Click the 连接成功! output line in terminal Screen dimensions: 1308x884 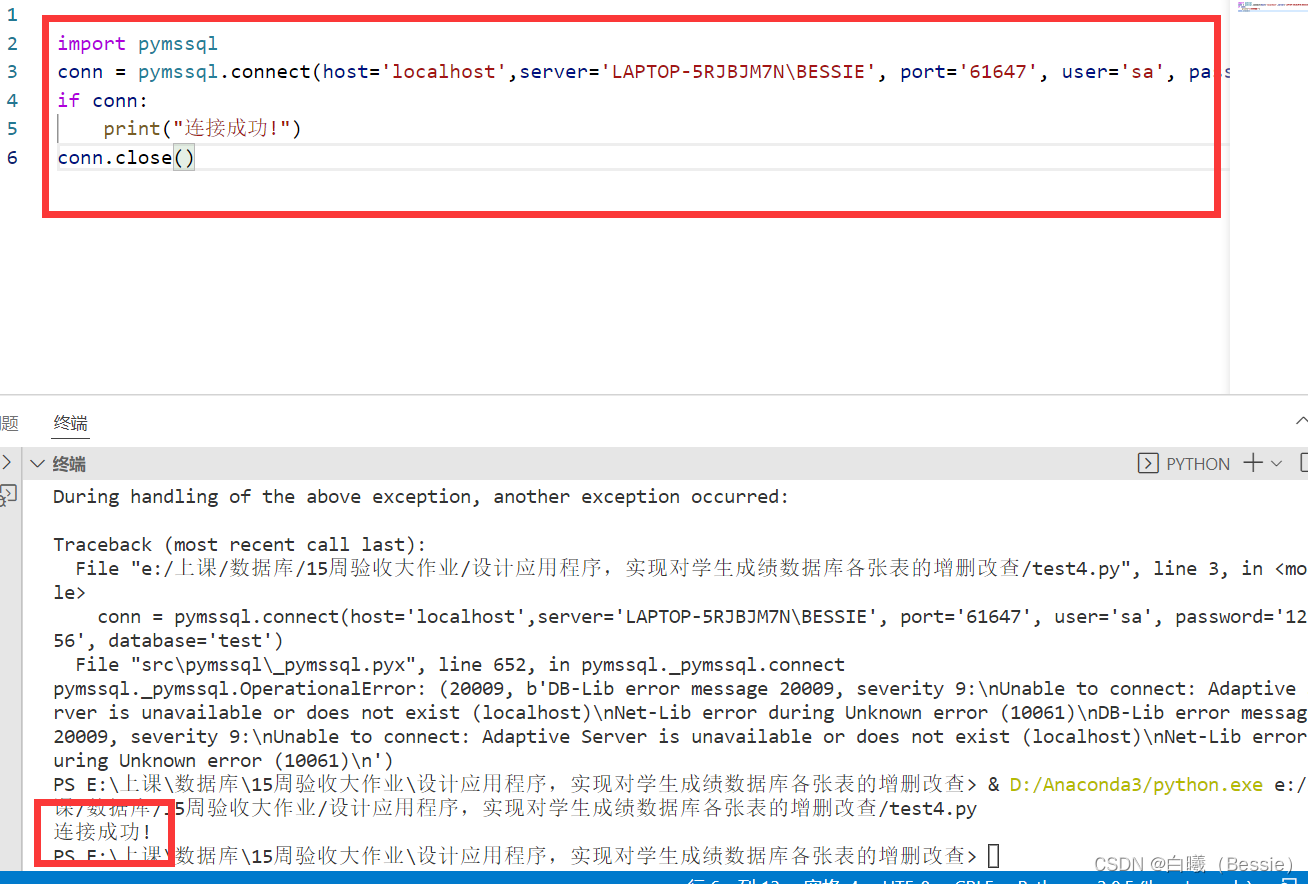click(102, 832)
